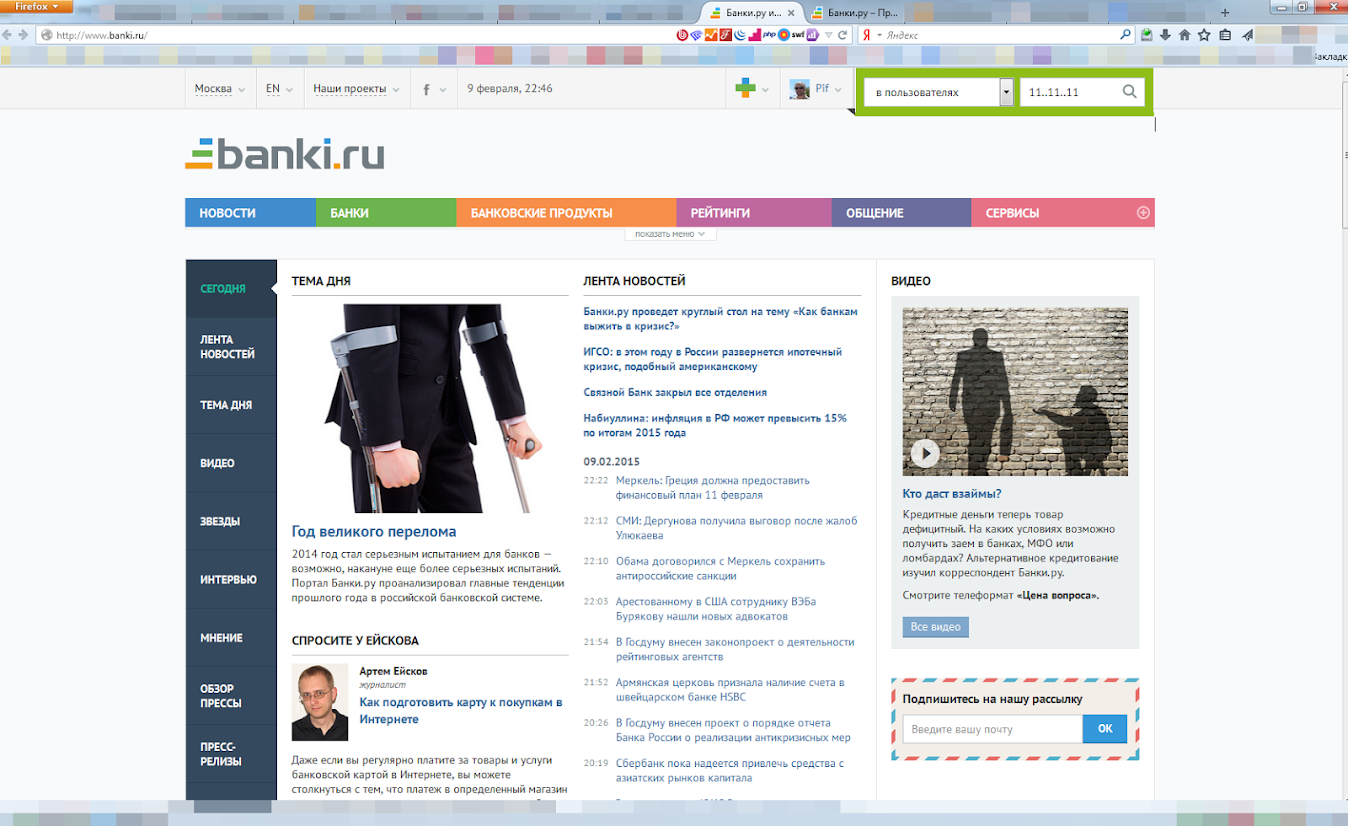Play the video Кто даст взаймы?
The height and width of the screenshot is (826, 1348).
point(925,453)
